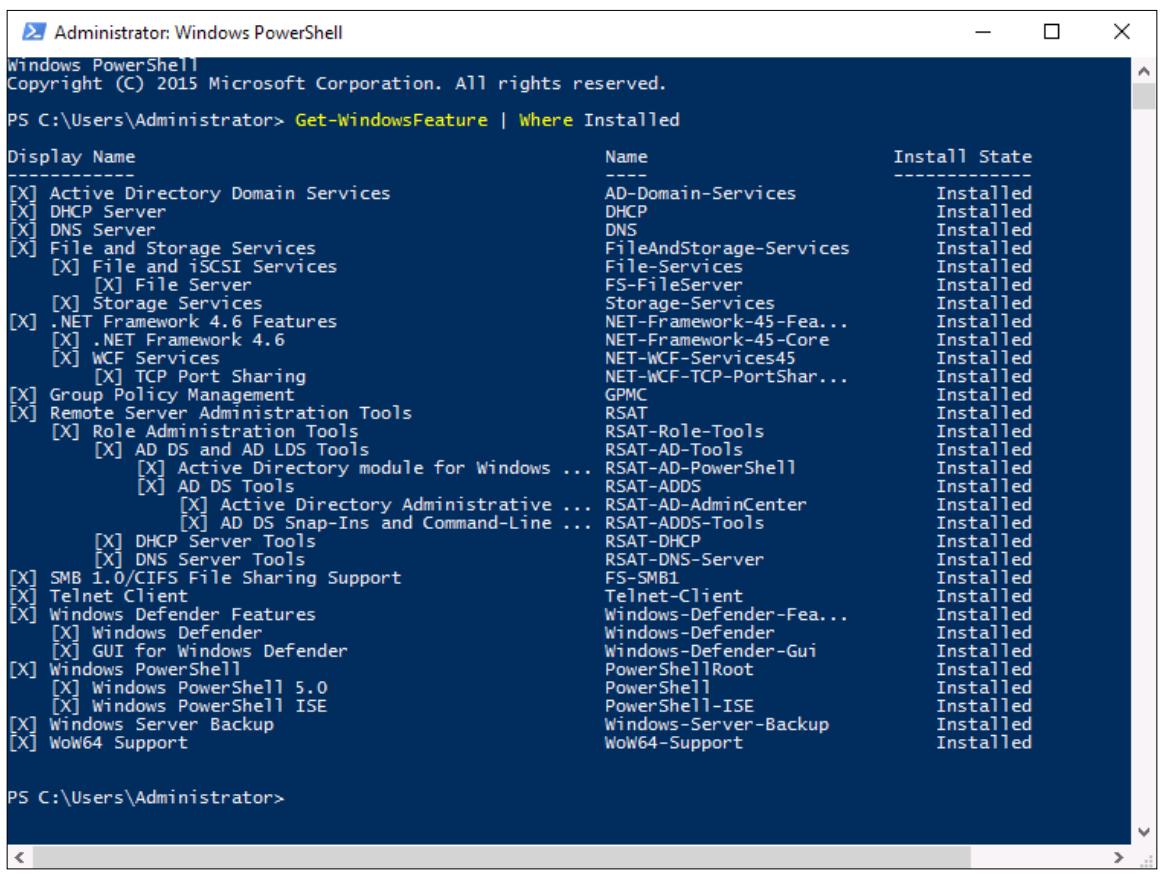Click the bottom PS C:\Users\Administrator> prompt
This screenshot has width=1164, height=878.
146,798
